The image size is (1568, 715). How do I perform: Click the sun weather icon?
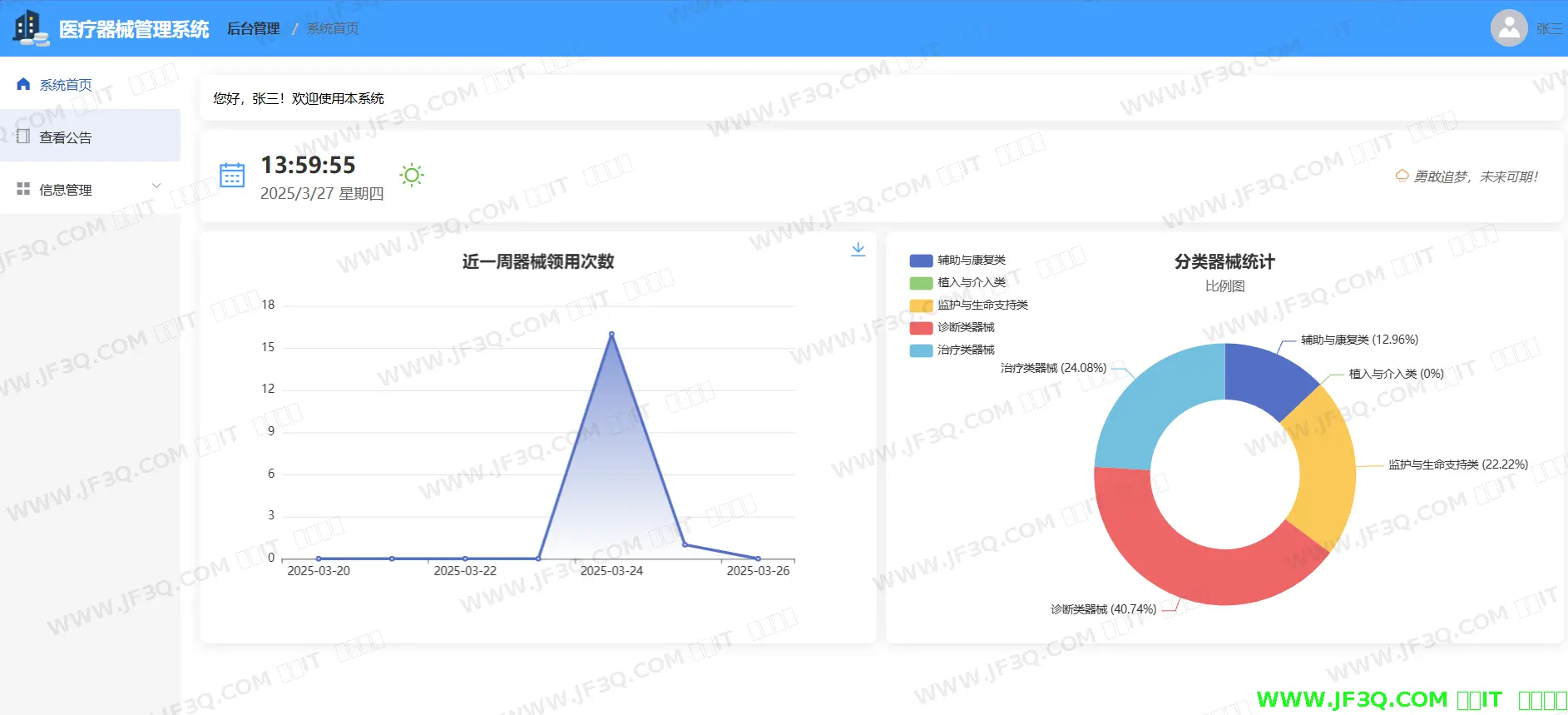click(411, 175)
